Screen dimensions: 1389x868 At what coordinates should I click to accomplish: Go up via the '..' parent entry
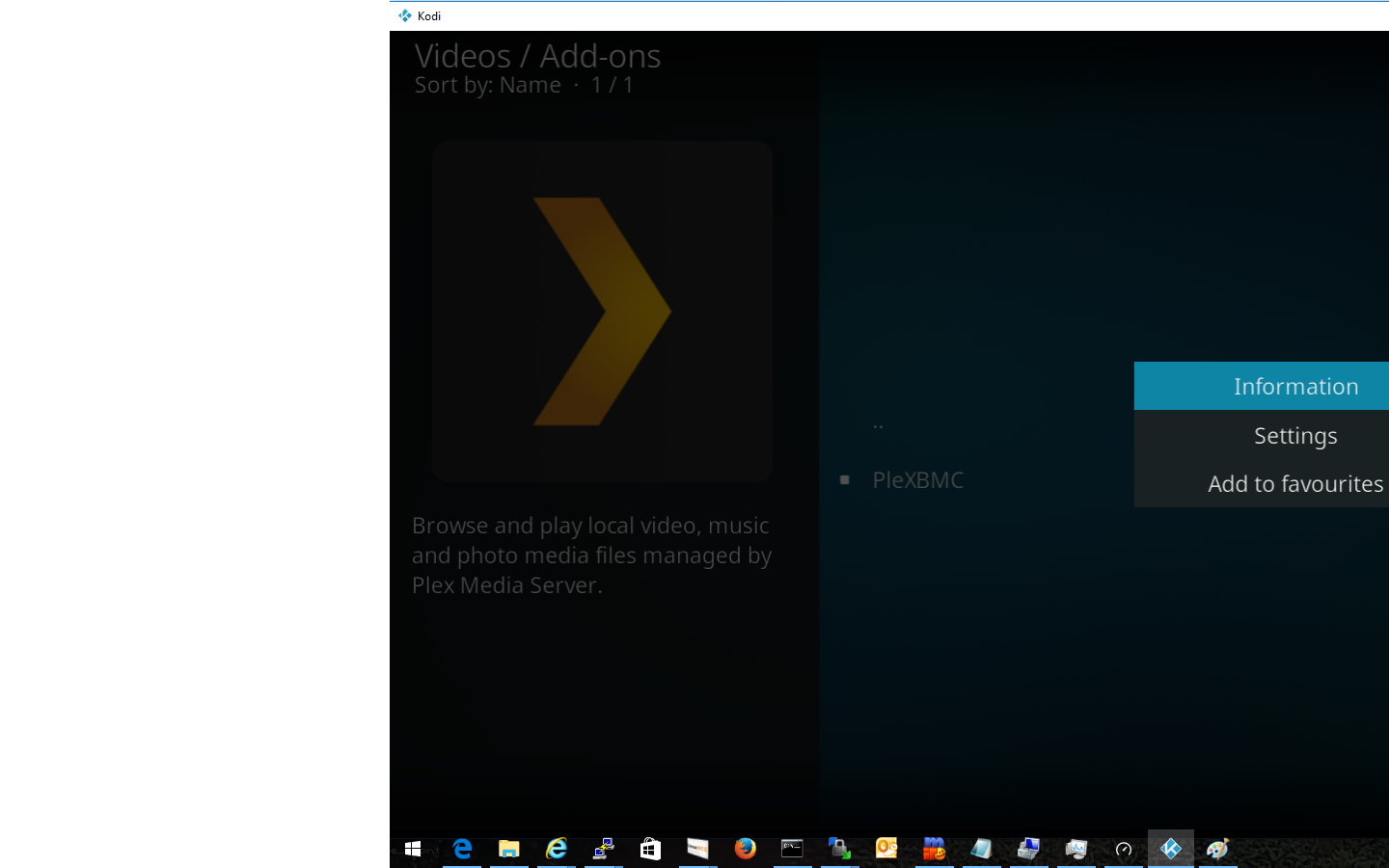coord(878,423)
